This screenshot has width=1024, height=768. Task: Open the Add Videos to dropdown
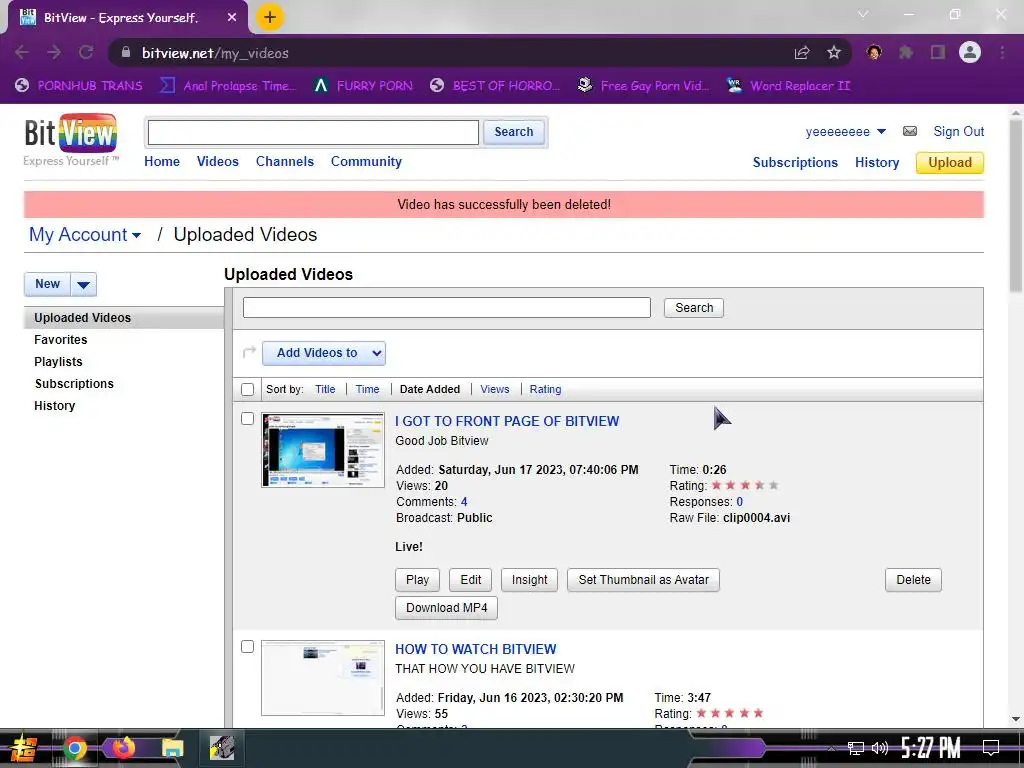[324, 353]
